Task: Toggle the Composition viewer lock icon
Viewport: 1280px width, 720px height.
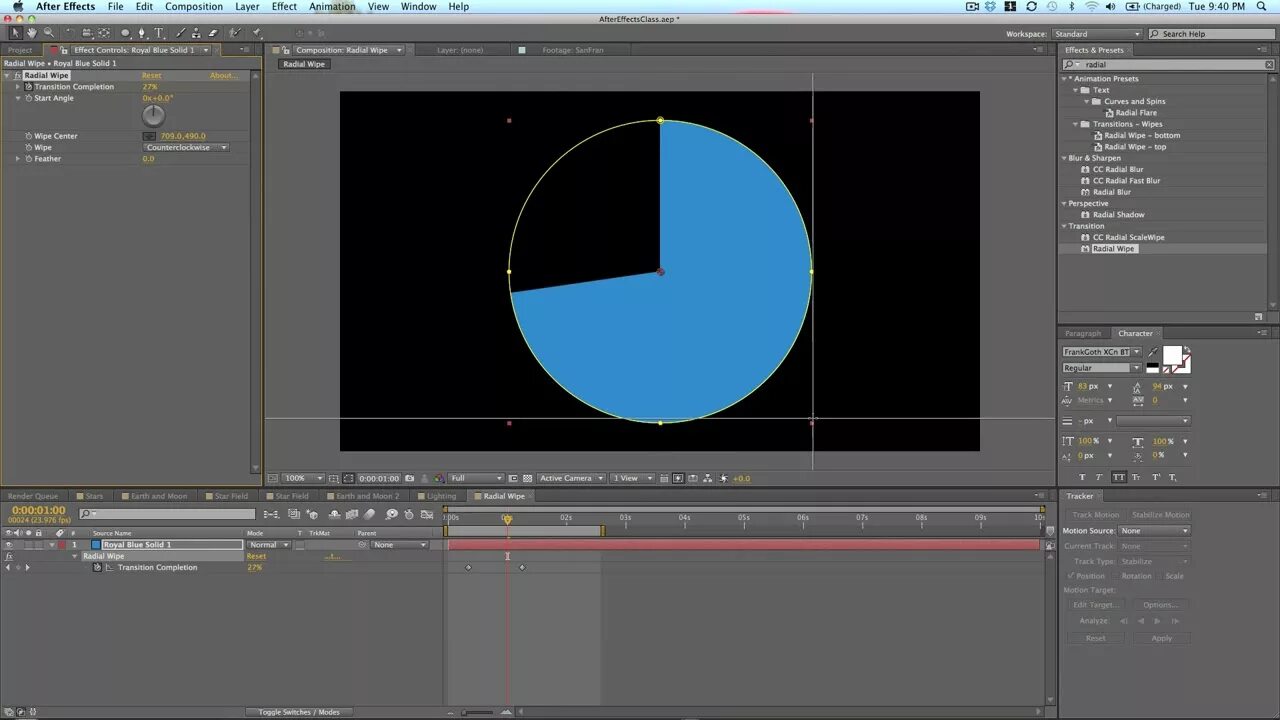Action: (x=288, y=50)
